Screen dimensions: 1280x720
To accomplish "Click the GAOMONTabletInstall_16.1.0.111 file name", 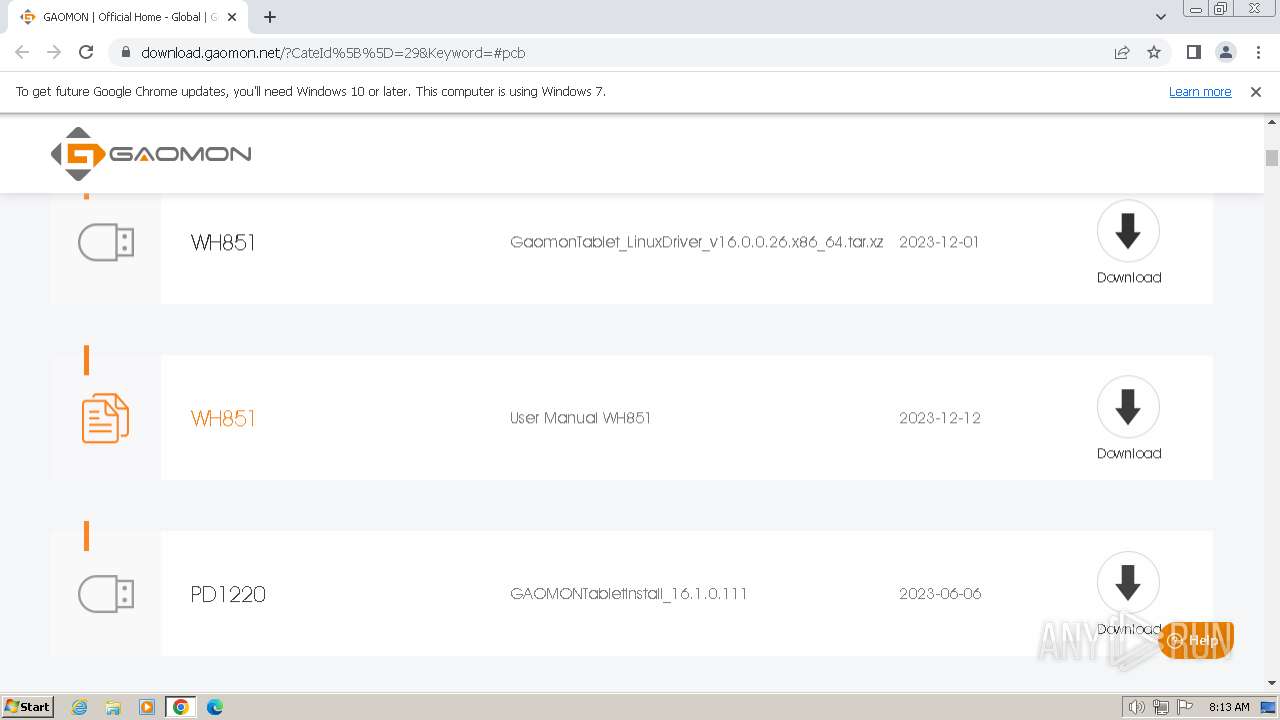I will coord(629,594).
